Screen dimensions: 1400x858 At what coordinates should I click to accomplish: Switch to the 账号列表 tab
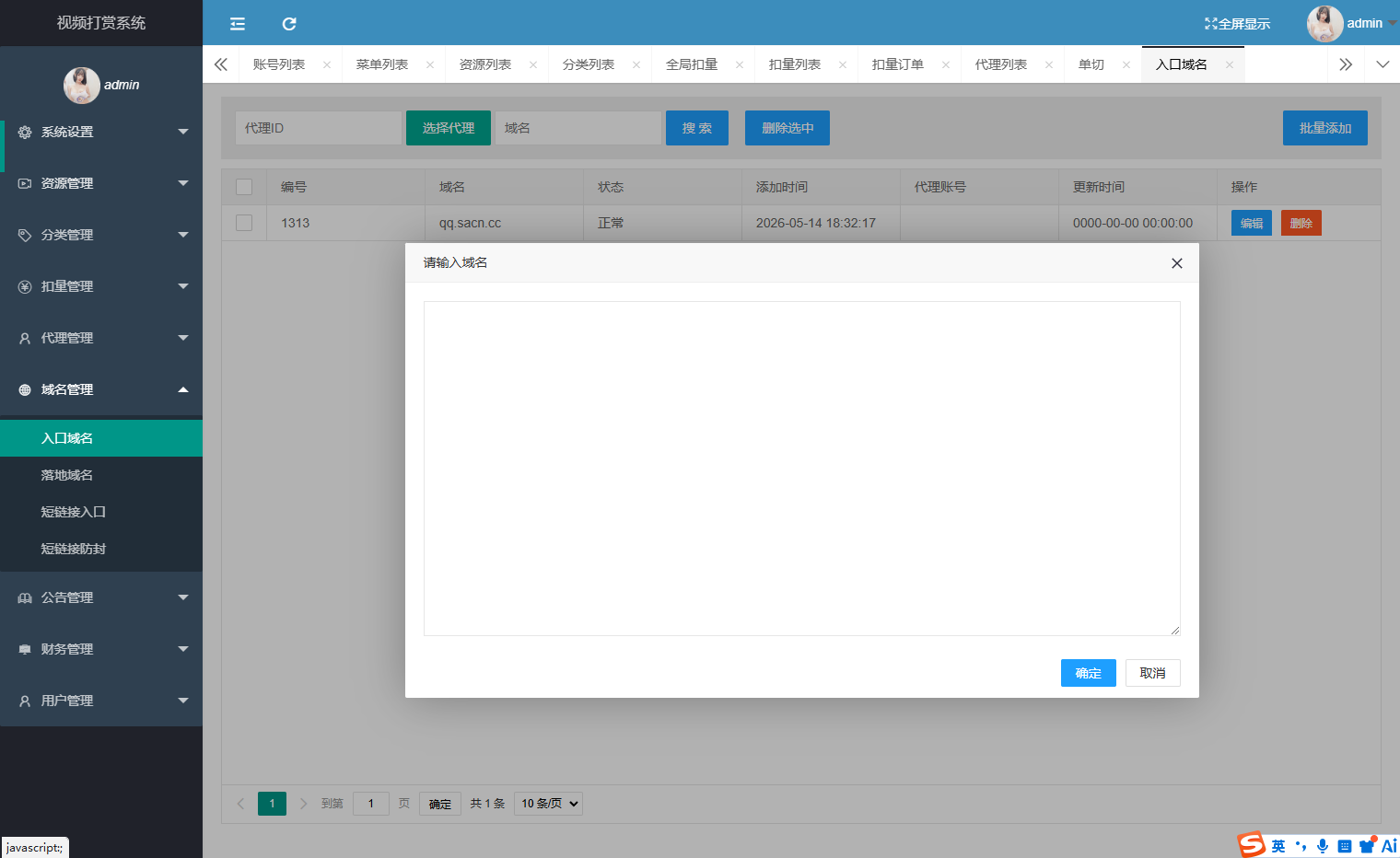[278, 64]
